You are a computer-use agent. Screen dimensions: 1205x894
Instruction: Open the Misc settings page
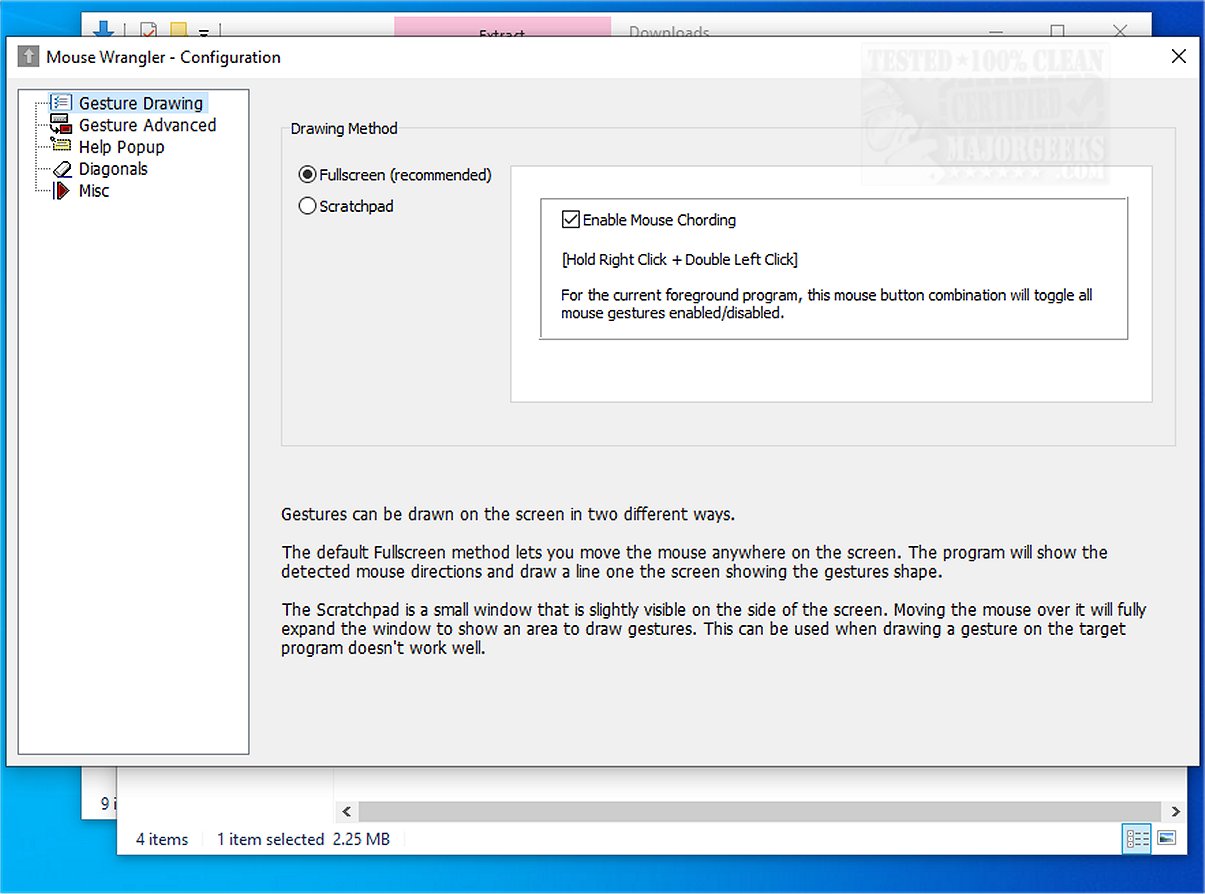tap(94, 191)
